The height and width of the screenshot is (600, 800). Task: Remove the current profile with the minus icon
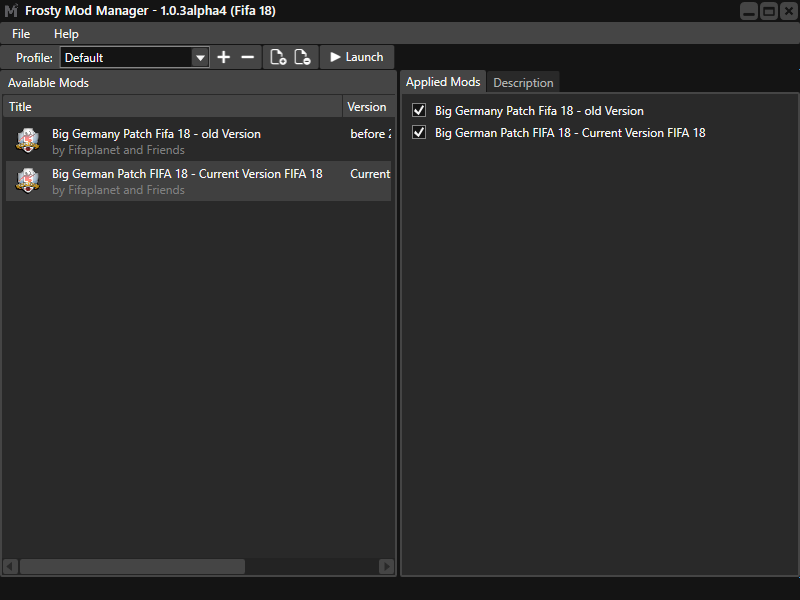tap(247, 57)
